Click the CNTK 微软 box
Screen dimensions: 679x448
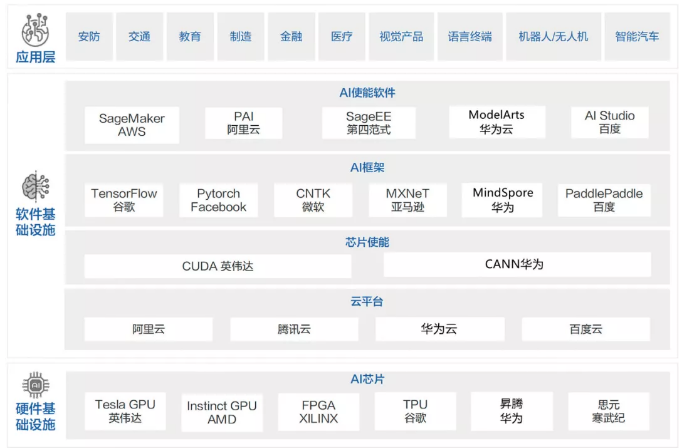pyautogui.click(x=313, y=200)
